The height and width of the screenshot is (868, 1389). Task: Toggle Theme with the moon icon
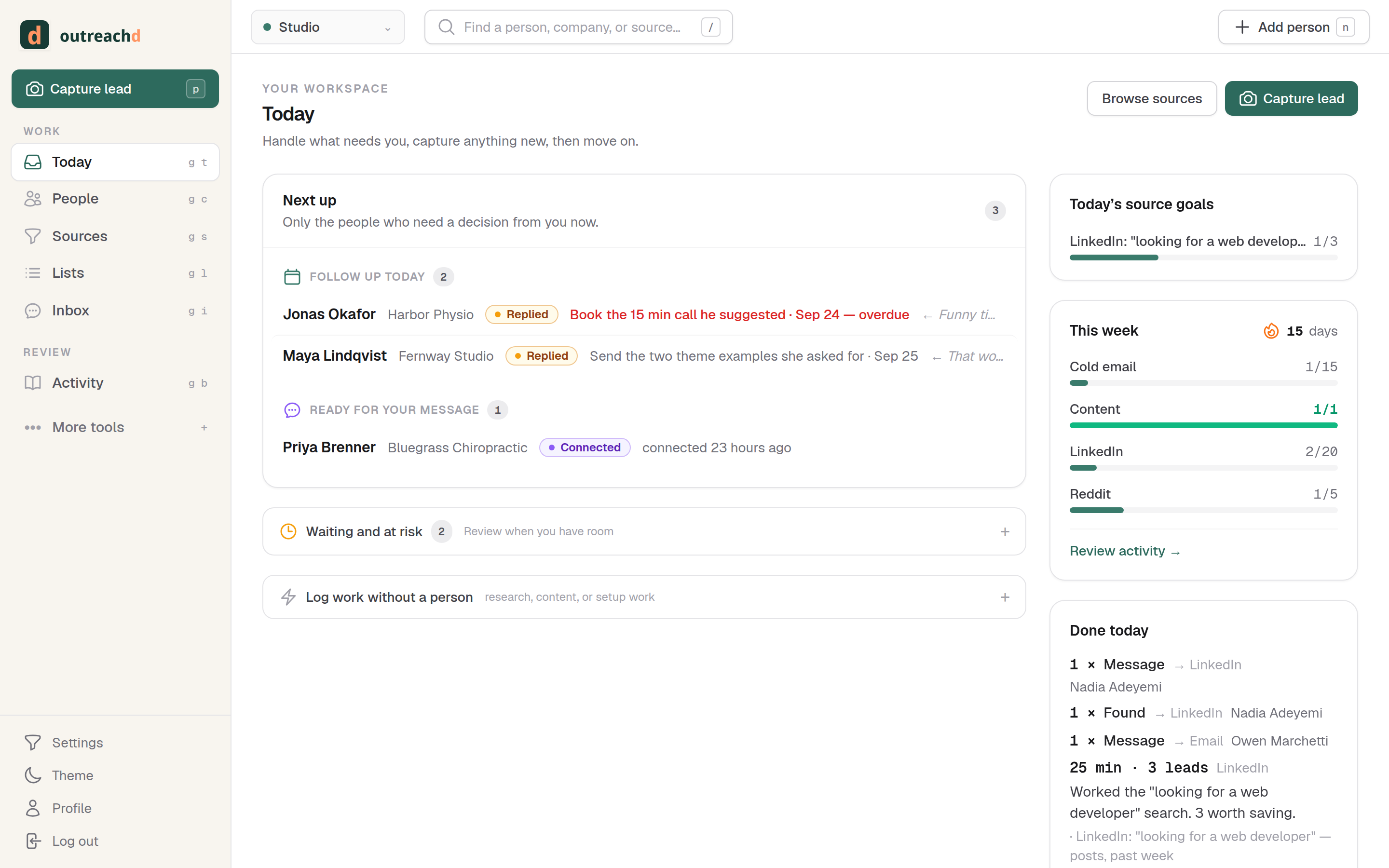pos(33,775)
